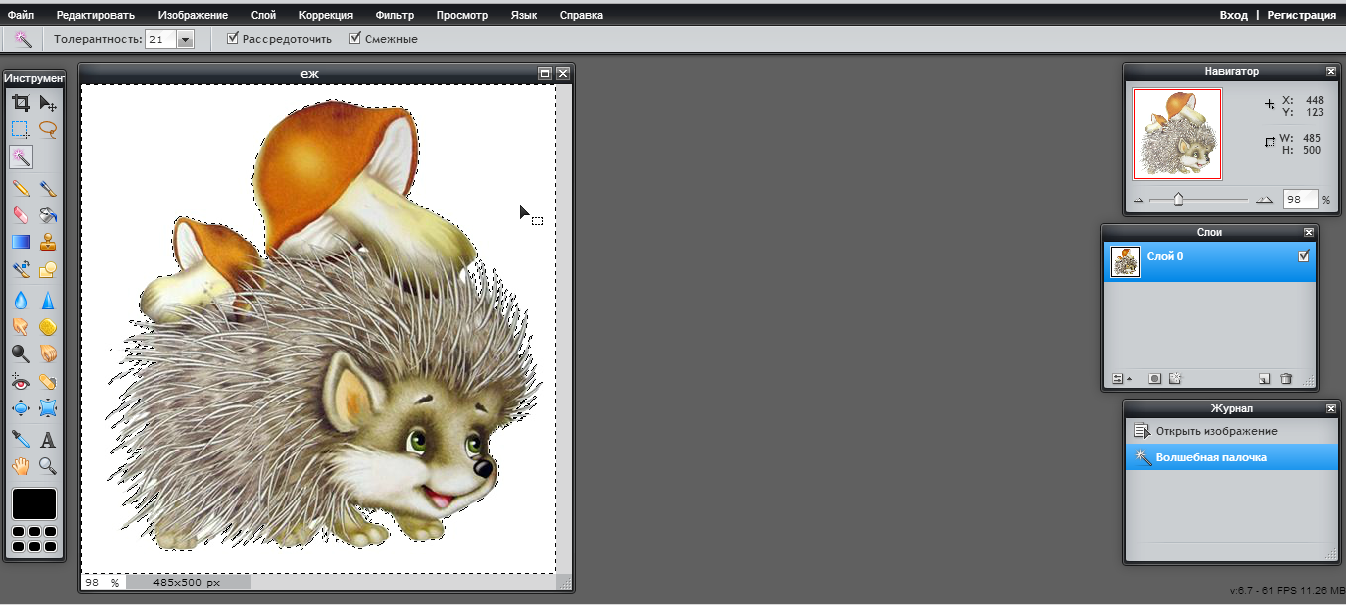The image size is (1346, 605).
Task: Select the Hand pan tool
Action: pos(20,466)
